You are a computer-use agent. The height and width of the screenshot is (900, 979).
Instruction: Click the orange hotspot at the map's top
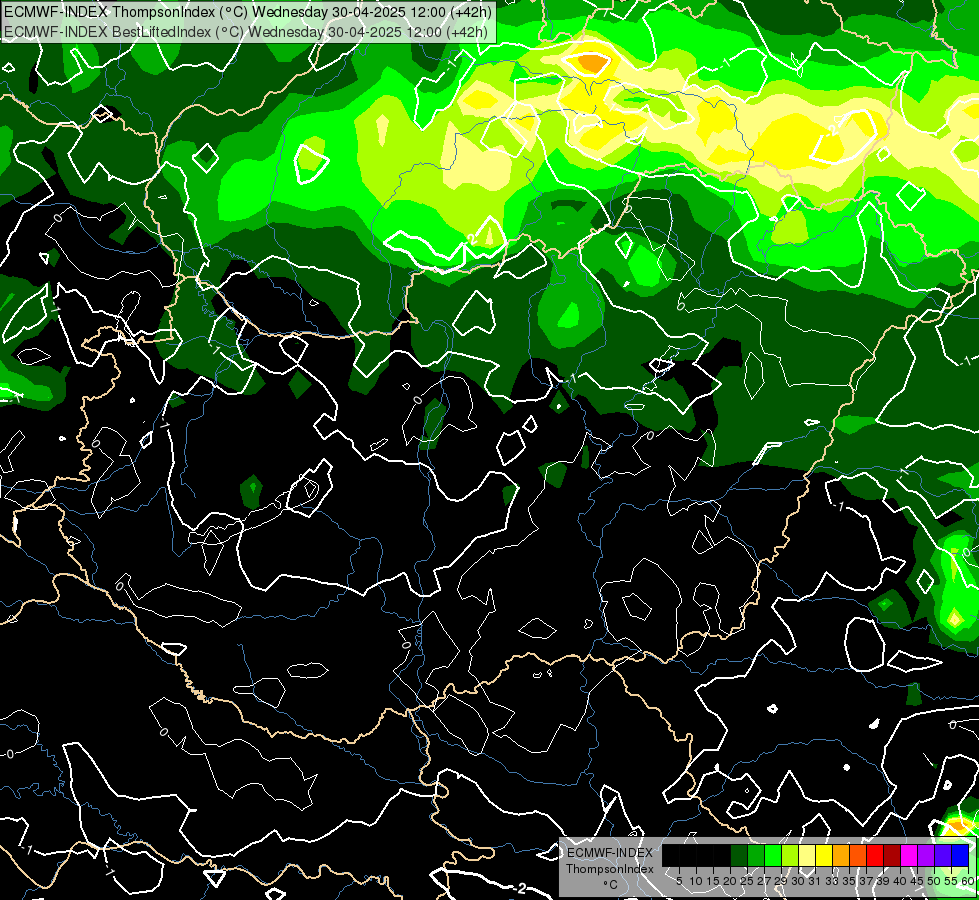[x=590, y=62]
